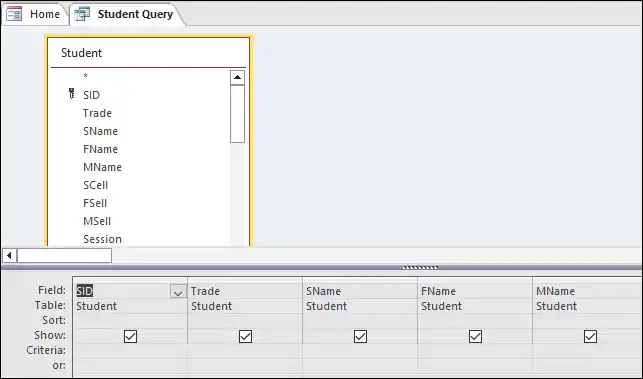Select Trade in the Student field list
This screenshot has height=379, width=643.
97,113
